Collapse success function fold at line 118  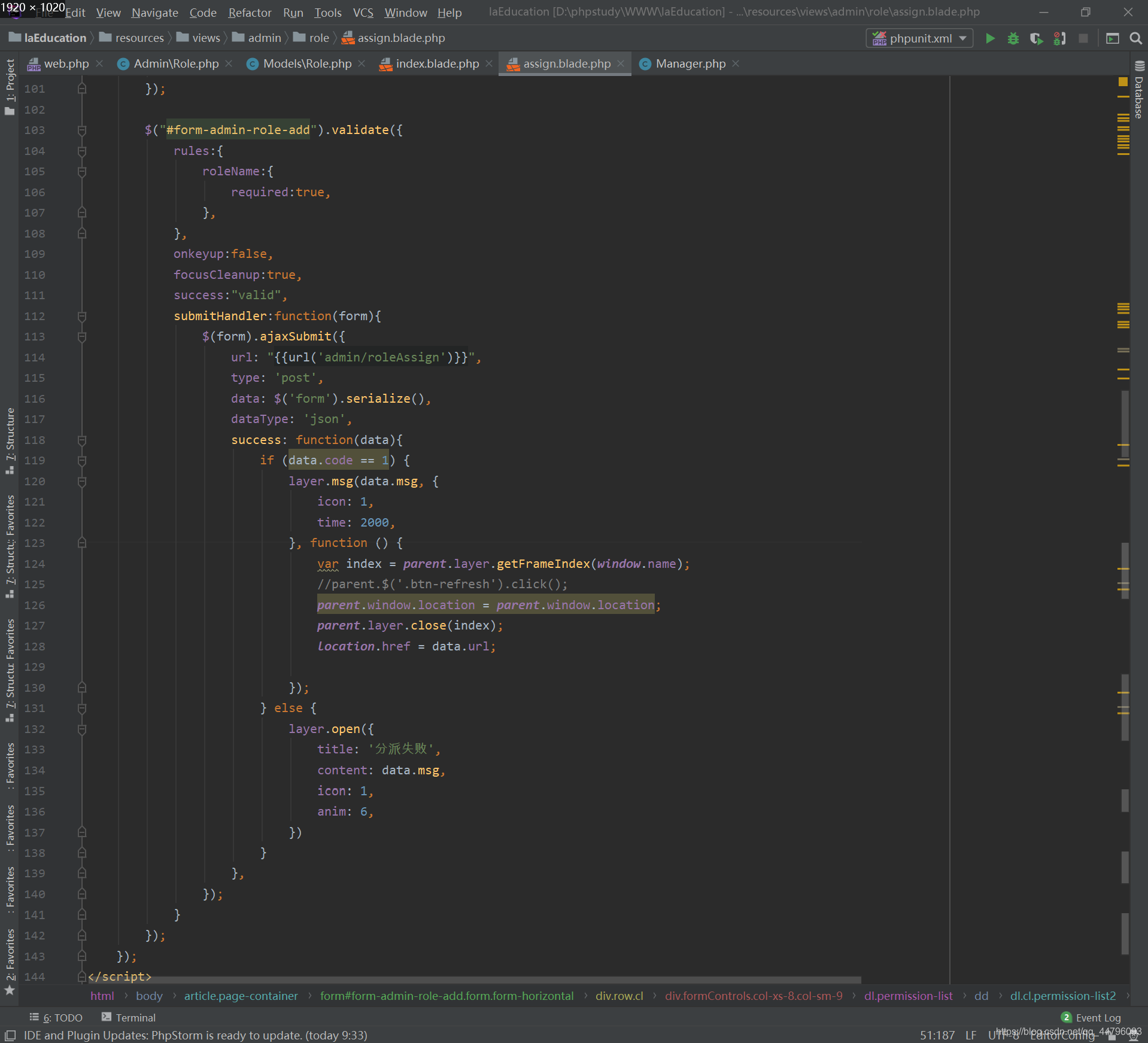(x=82, y=440)
